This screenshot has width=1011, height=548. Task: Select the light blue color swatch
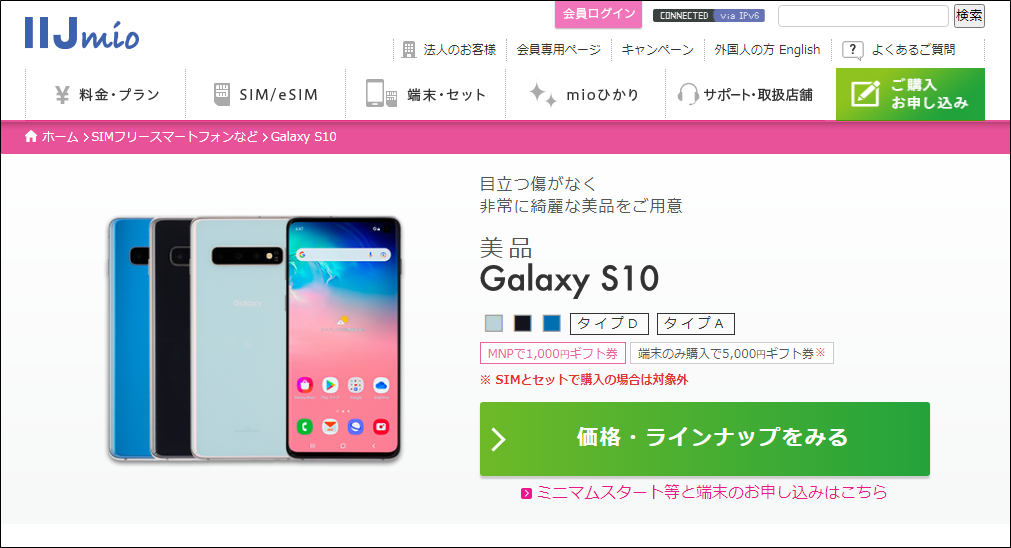pyautogui.click(x=494, y=323)
